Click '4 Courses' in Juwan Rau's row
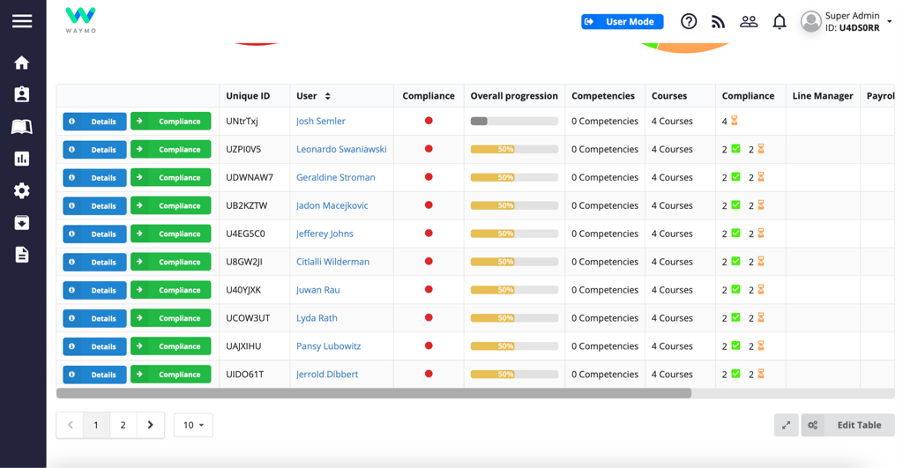Screen dimensions: 904x468 pos(672,290)
